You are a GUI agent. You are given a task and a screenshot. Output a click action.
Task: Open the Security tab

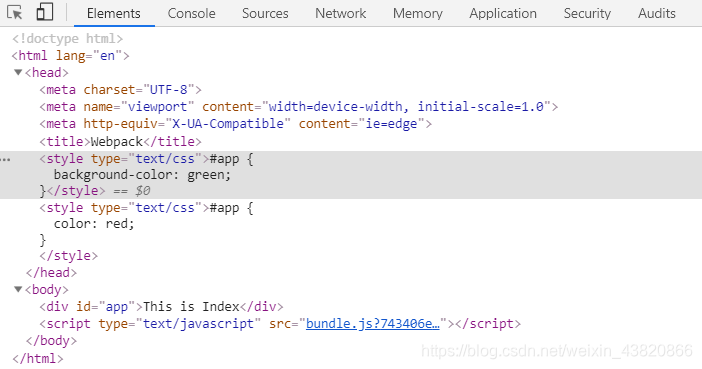coord(587,13)
